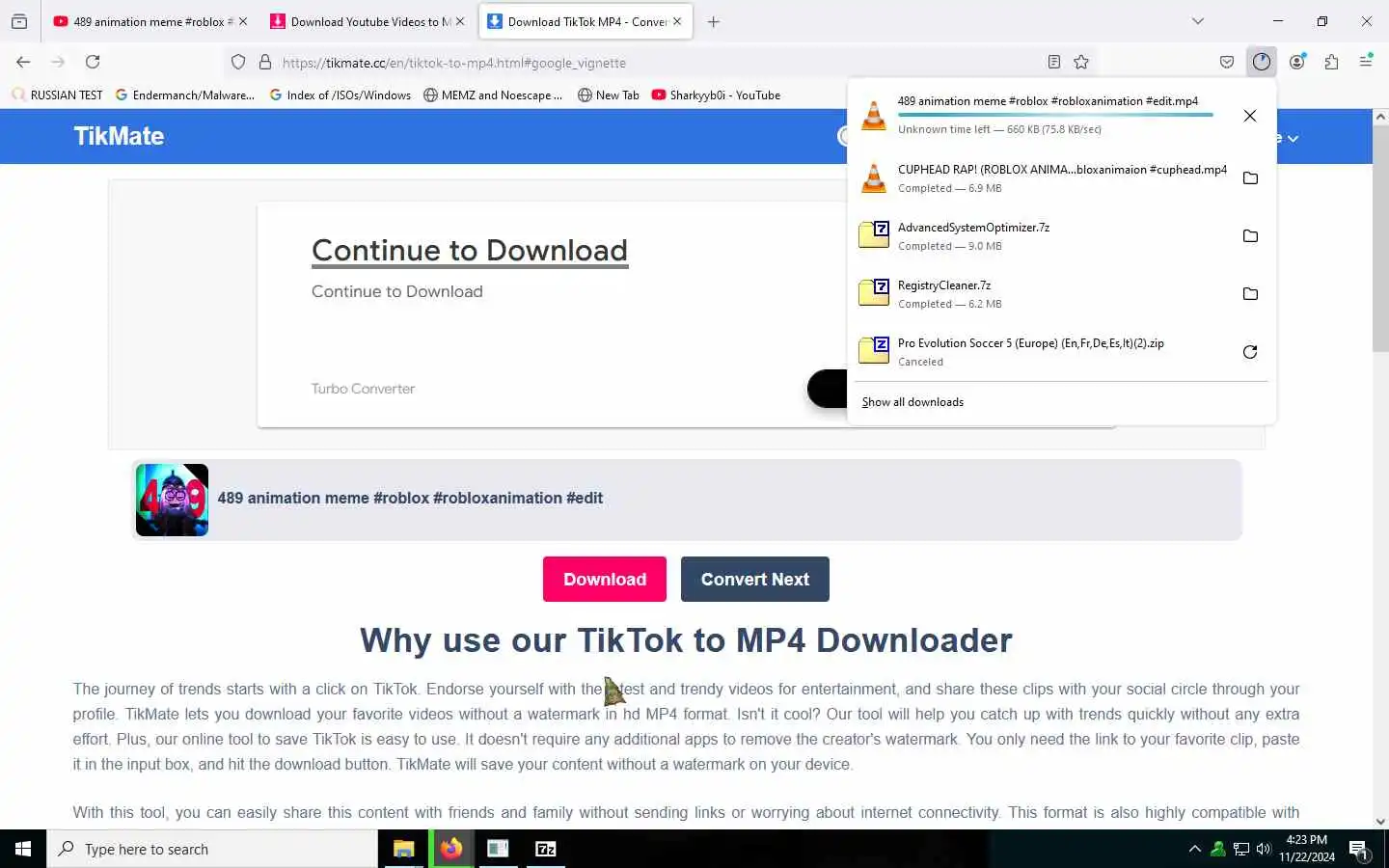1389x868 pixels.
Task: Close the Download TikTok MP4 tab
Action: pyautogui.click(x=677, y=21)
